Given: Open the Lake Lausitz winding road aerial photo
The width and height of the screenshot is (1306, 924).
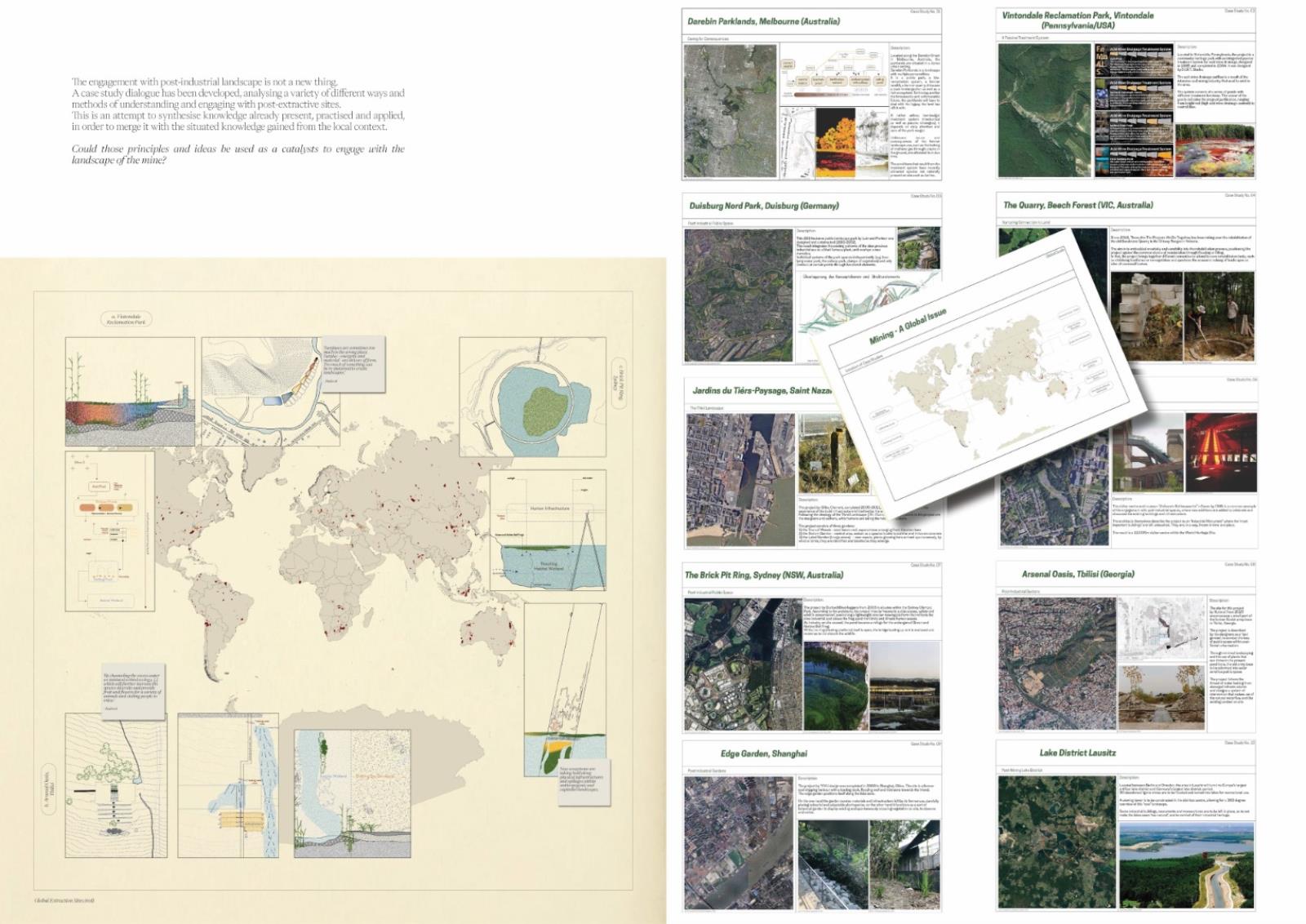Looking at the screenshot, I should [x=1186, y=865].
